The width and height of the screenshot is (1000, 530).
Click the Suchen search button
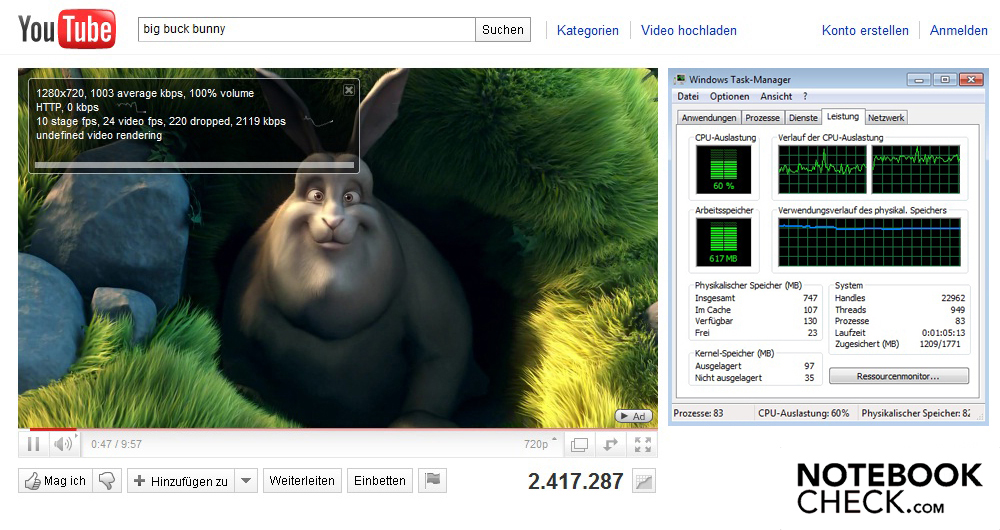click(x=503, y=29)
